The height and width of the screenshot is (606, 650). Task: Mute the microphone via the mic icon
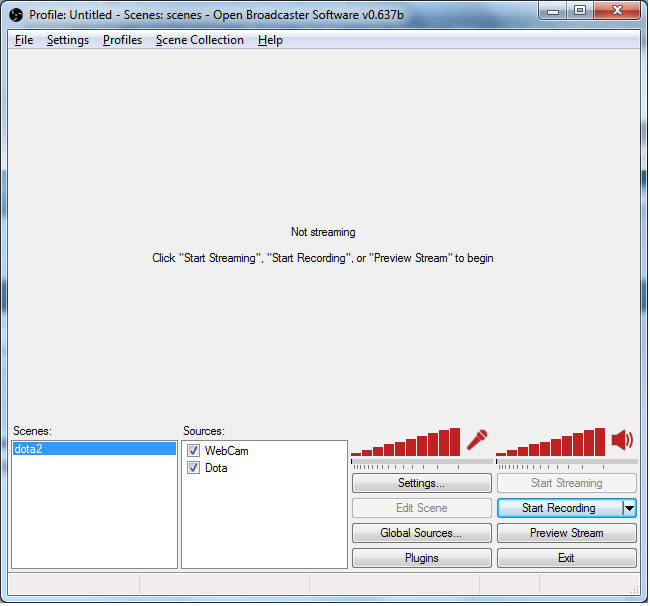pyautogui.click(x=477, y=441)
